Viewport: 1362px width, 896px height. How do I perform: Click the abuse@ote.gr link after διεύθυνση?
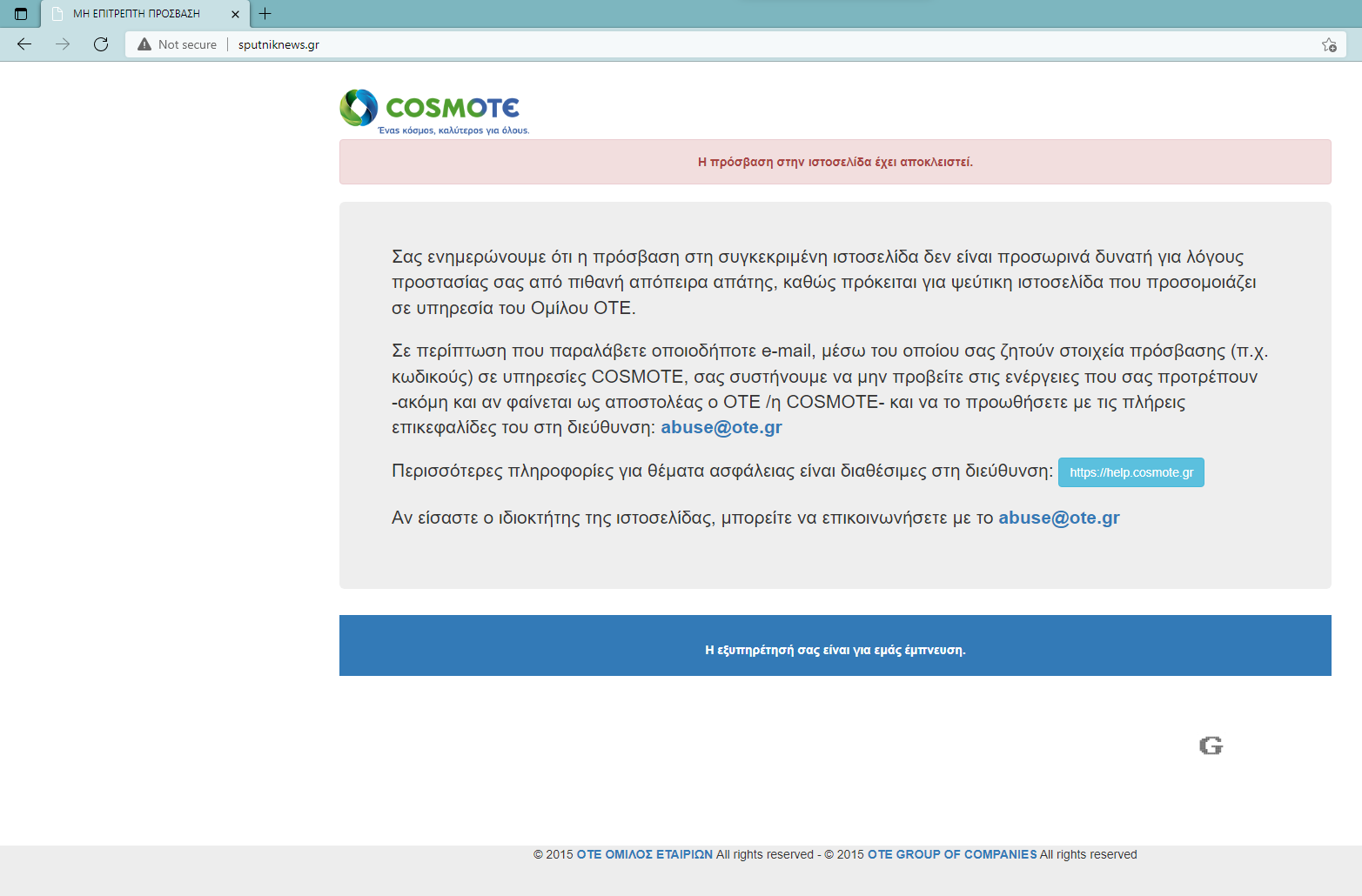[721, 427]
